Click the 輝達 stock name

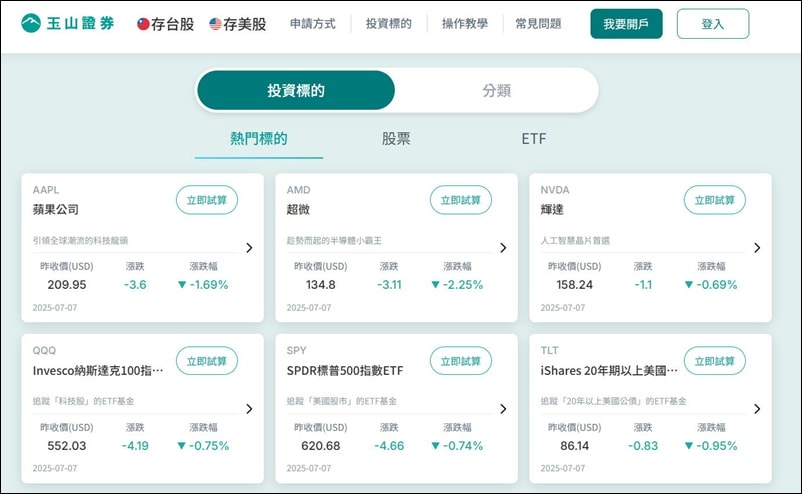point(552,210)
